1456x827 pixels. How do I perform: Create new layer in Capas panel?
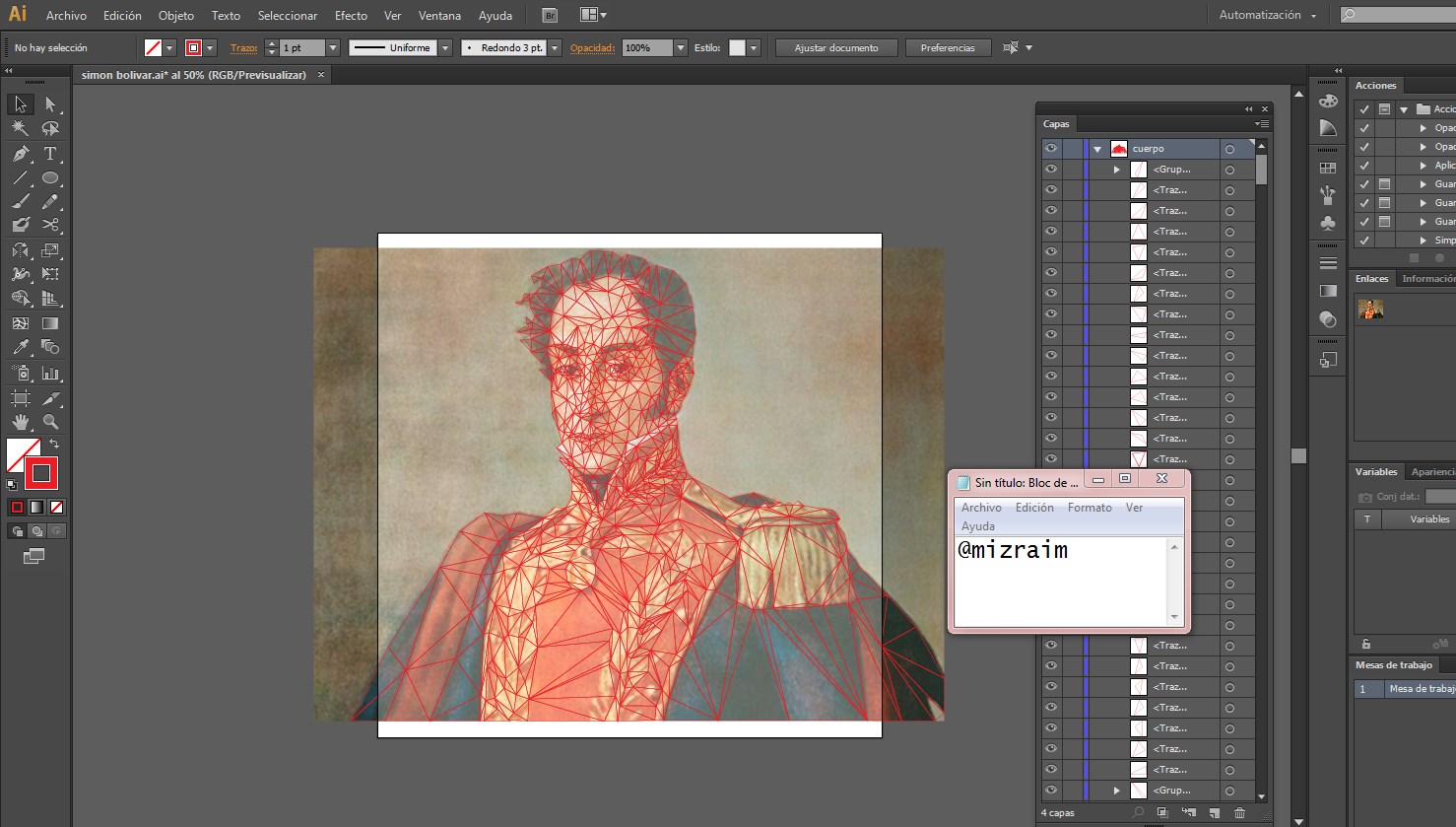(x=1214, y=813)
